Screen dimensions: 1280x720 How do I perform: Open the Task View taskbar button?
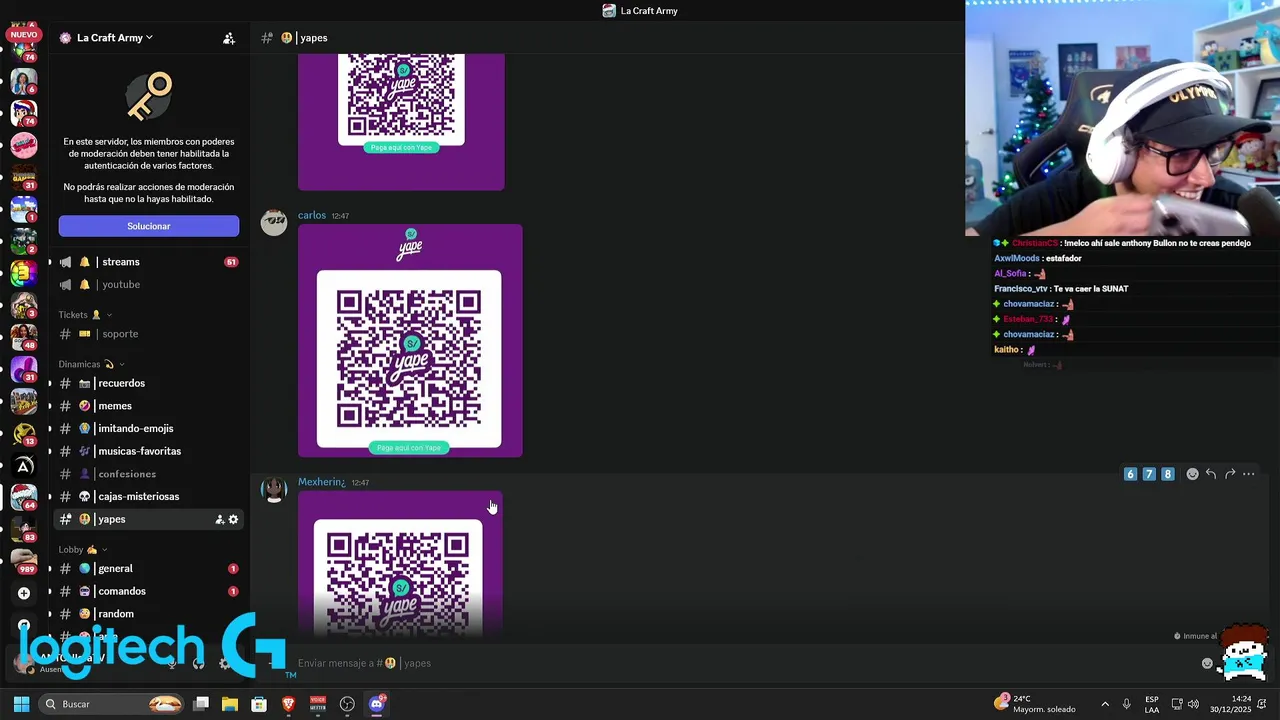pyautogui.click(x=201, y=704)
